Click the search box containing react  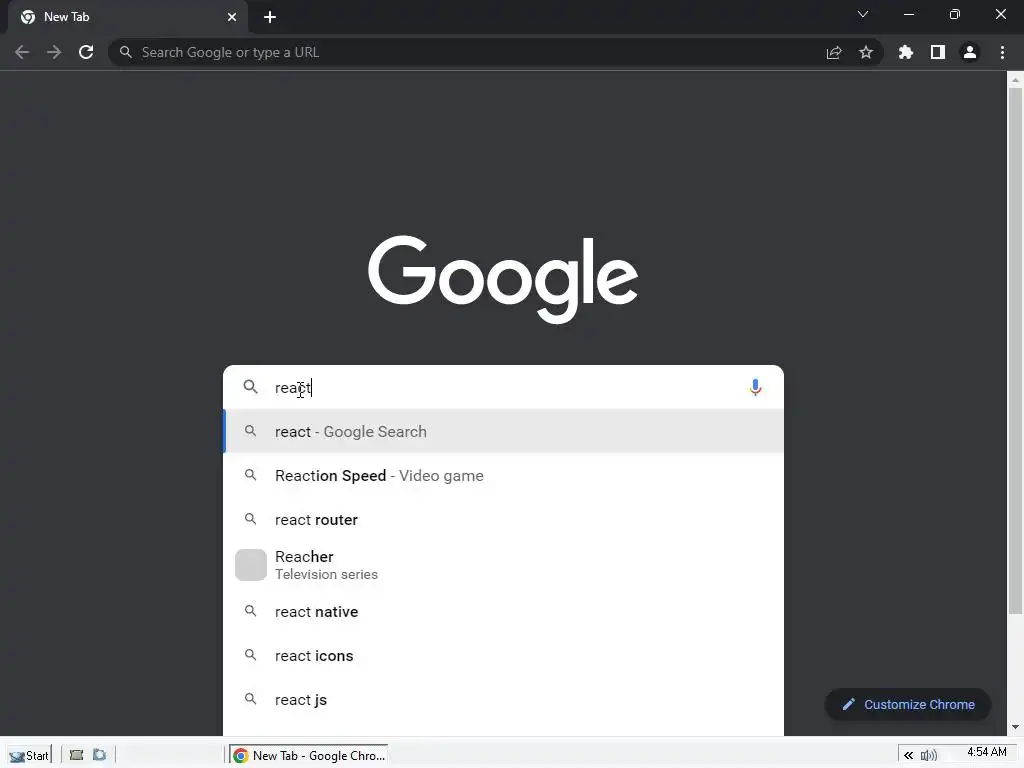pyautogui.click(x=503, y=387)
